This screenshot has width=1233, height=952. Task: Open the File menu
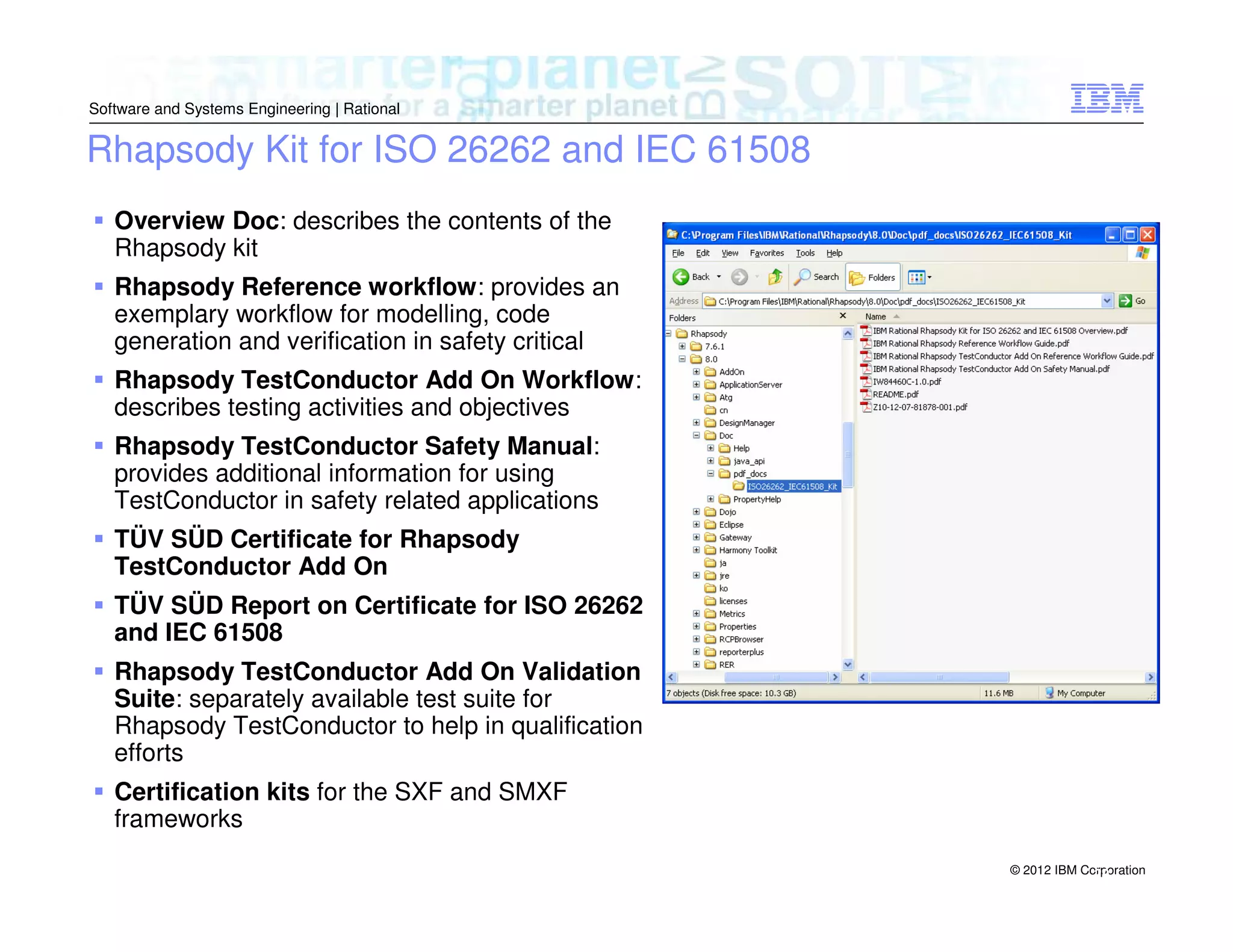tap(678, 253)
